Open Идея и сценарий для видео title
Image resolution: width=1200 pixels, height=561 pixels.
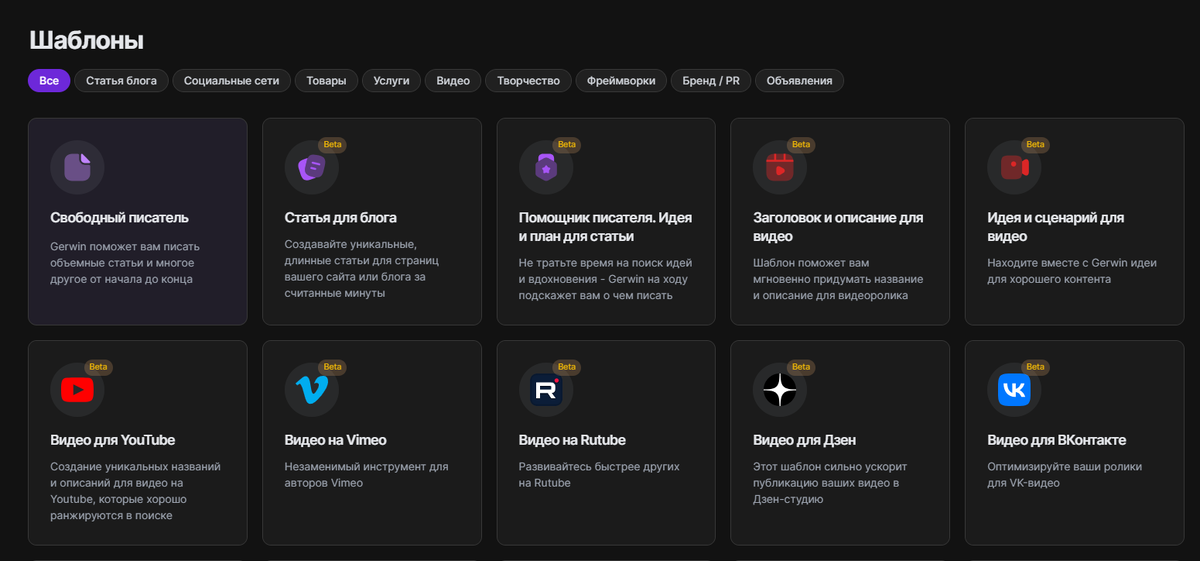1056,227
